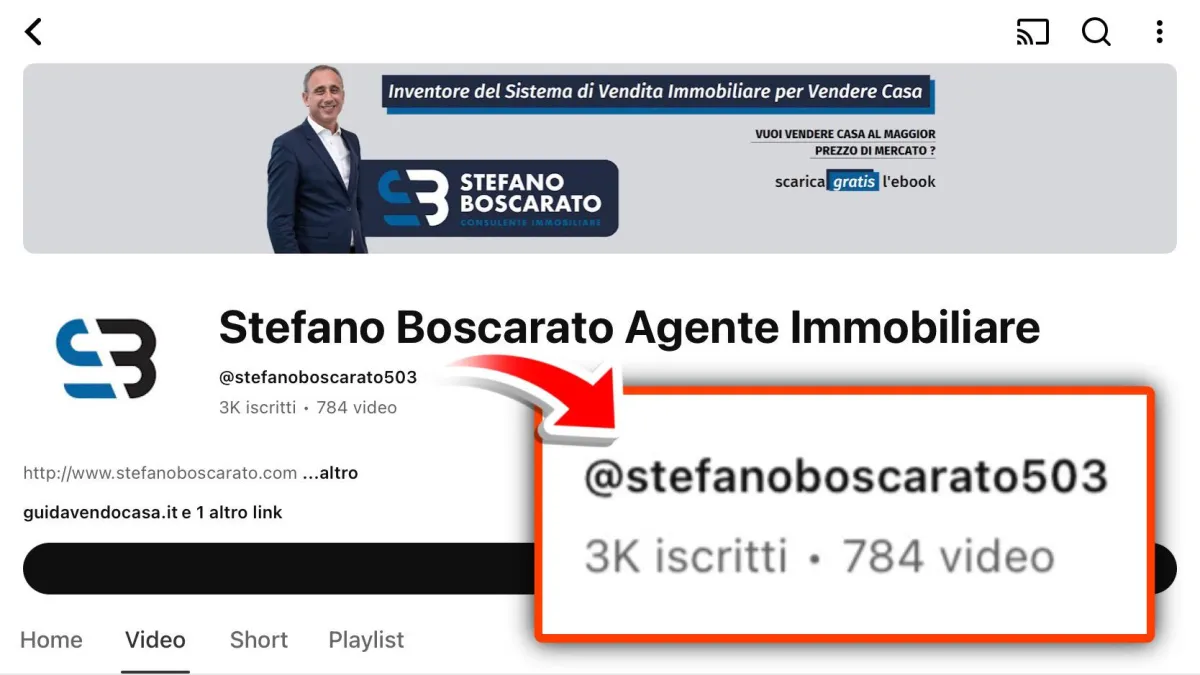This screenshot has height=675, width=1200.
Task: Switch to the Home tab
Action: point(51,640)
